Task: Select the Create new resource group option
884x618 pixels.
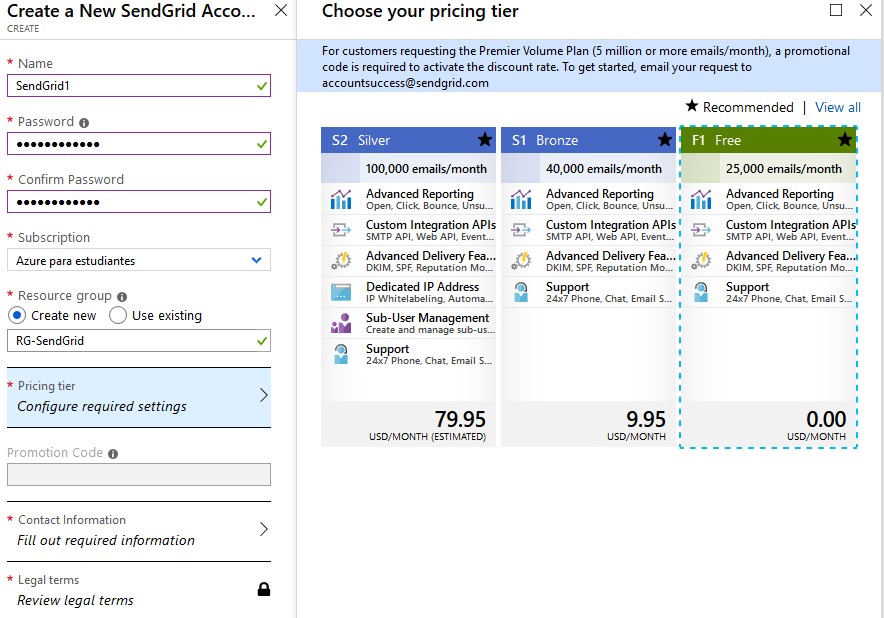Action: (x=17, y=315)
